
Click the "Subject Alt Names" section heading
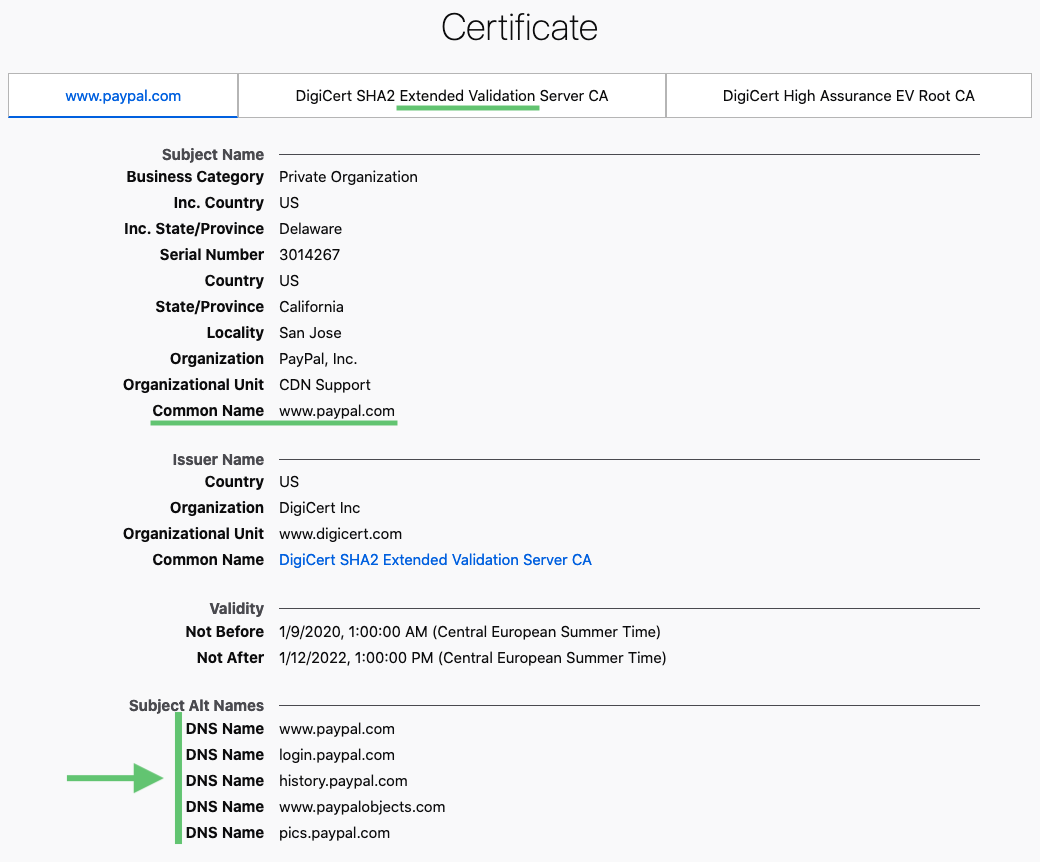coord(196,706)
